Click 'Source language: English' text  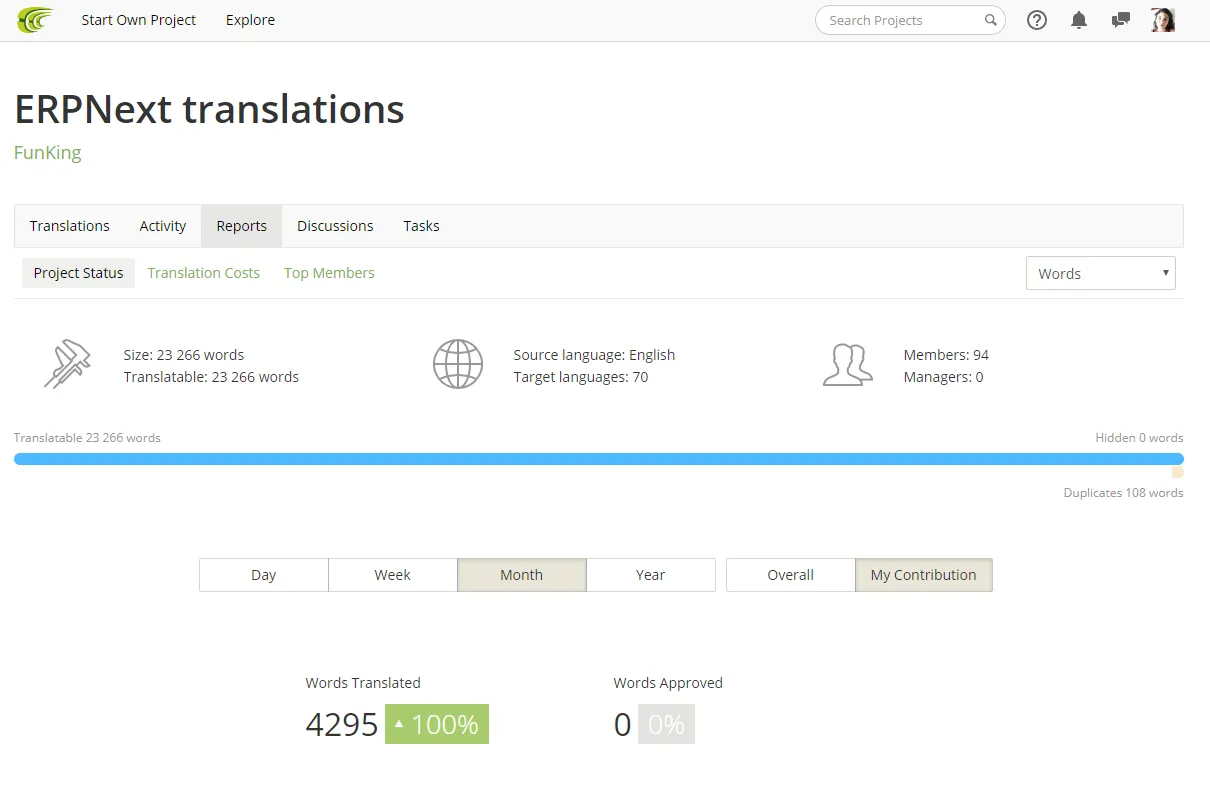(594, 355)
